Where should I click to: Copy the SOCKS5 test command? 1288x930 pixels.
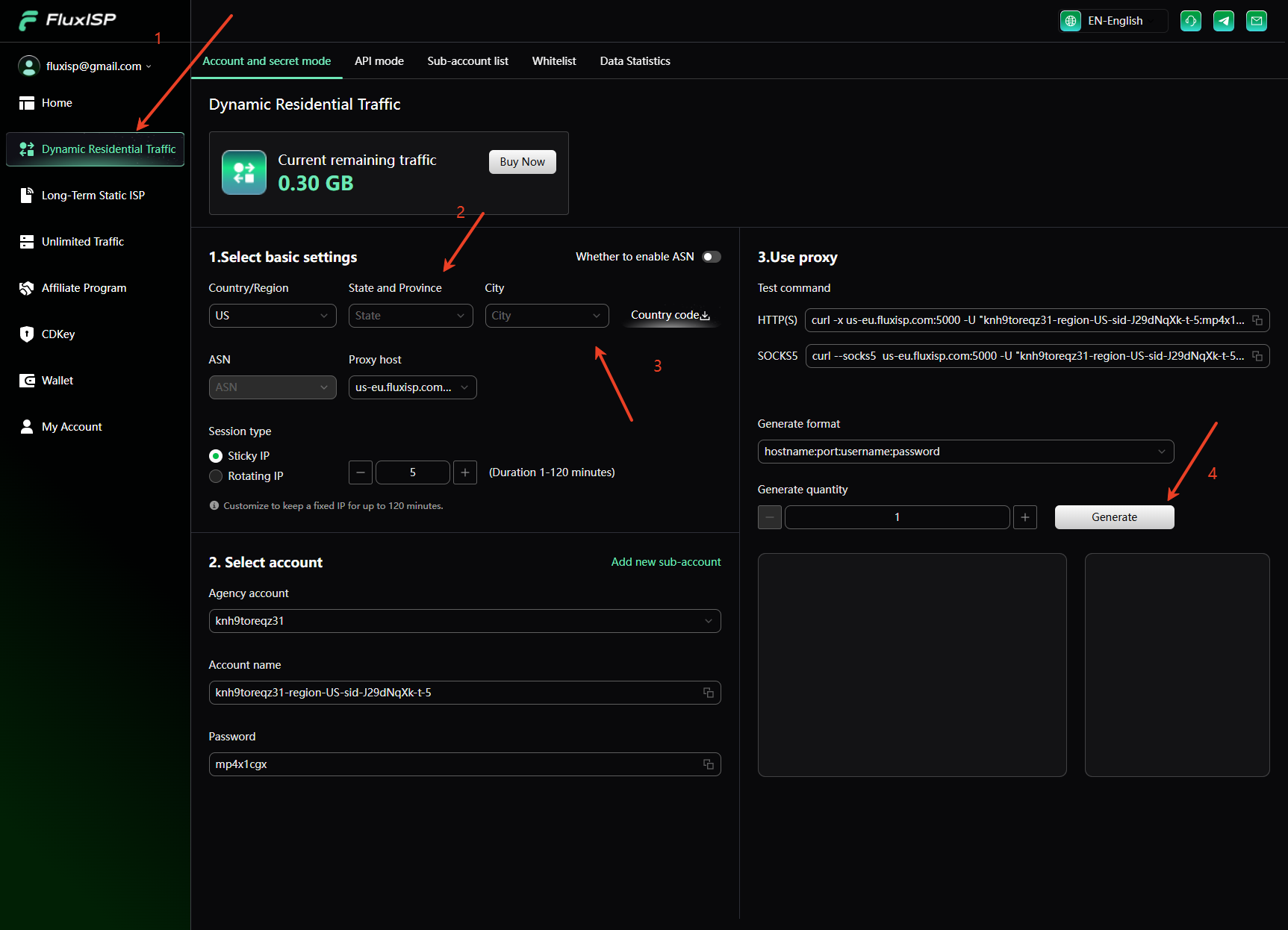click(1257, 356)
